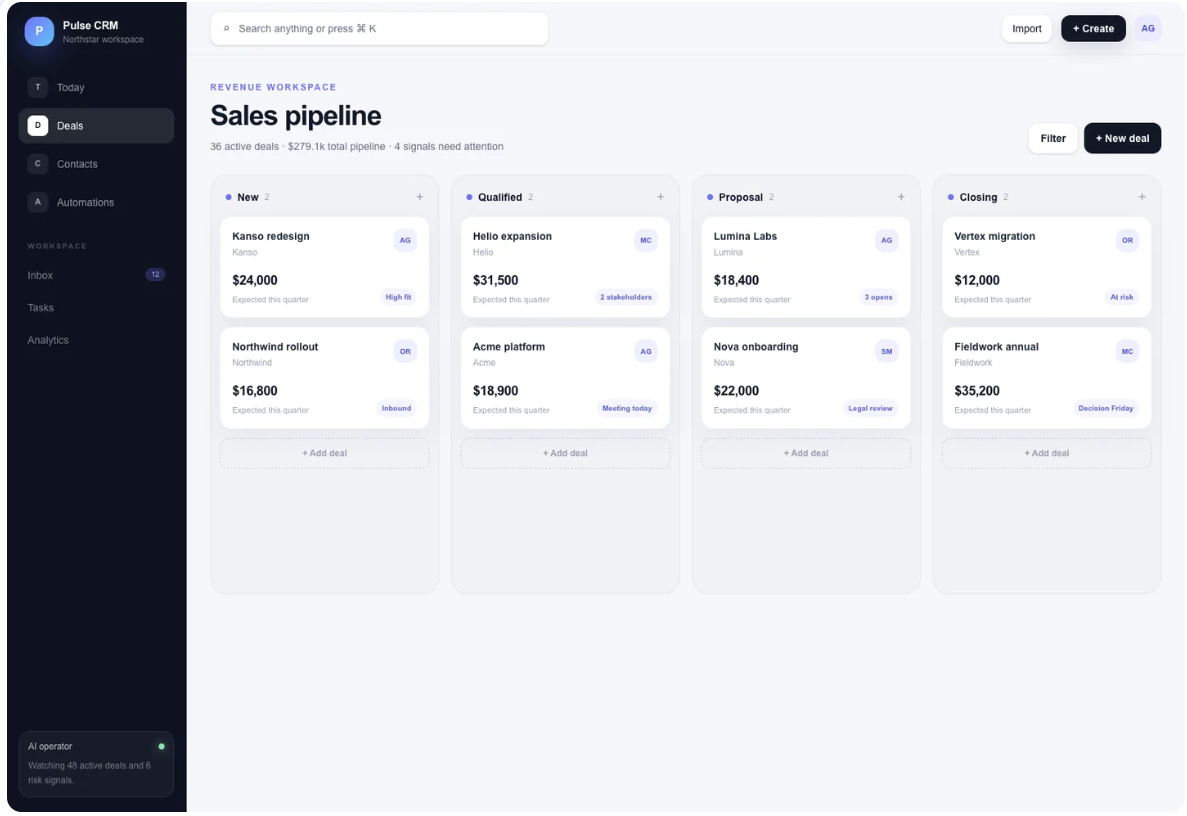
Task: Open the Inbox workspace item
Action: [x=96, y=276]
